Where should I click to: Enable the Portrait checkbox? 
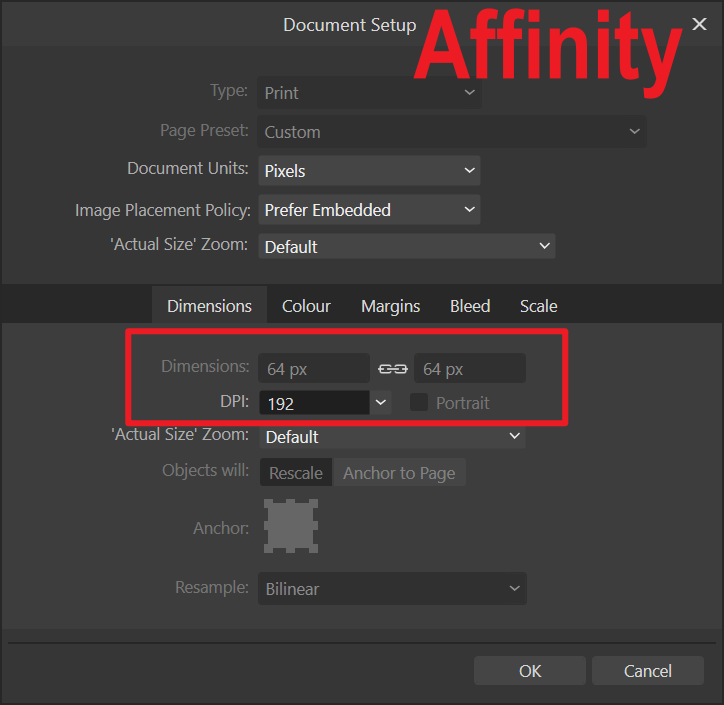[419, 402]
